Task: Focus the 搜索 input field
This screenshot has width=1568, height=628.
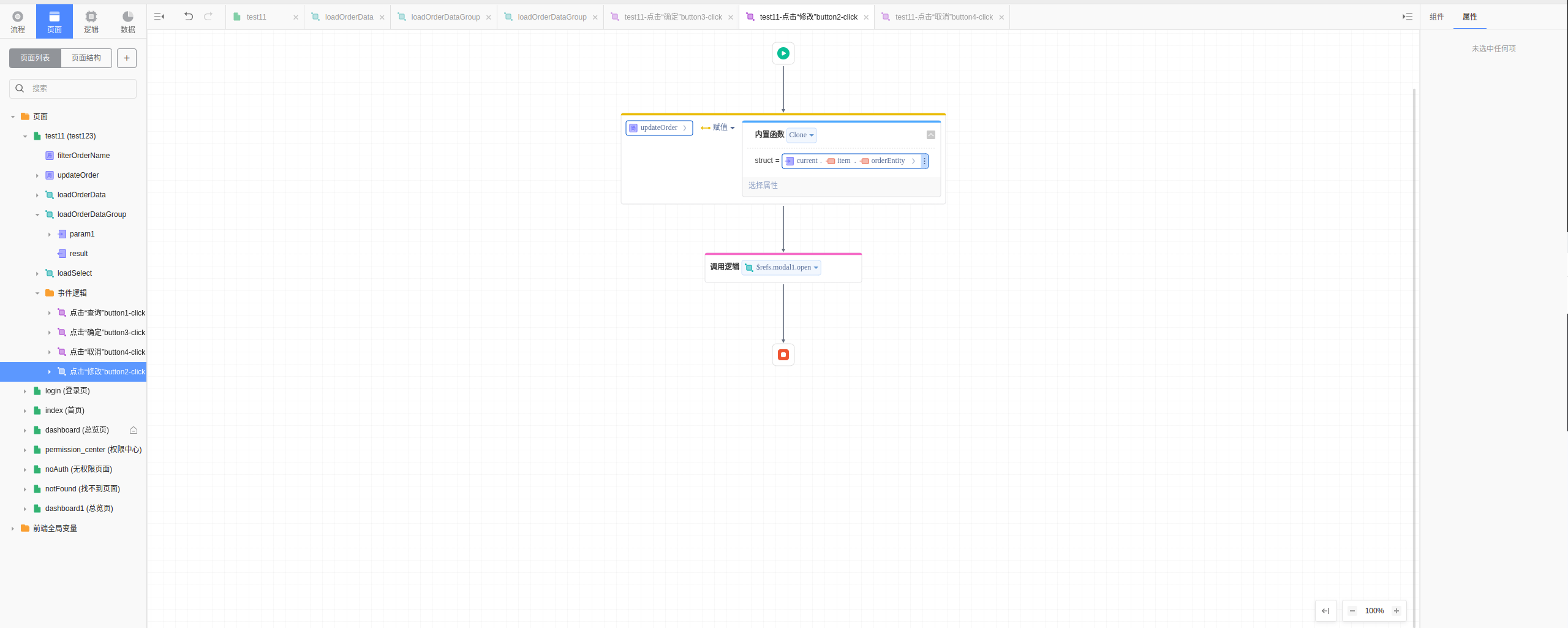Action: [x=73, y=88]
